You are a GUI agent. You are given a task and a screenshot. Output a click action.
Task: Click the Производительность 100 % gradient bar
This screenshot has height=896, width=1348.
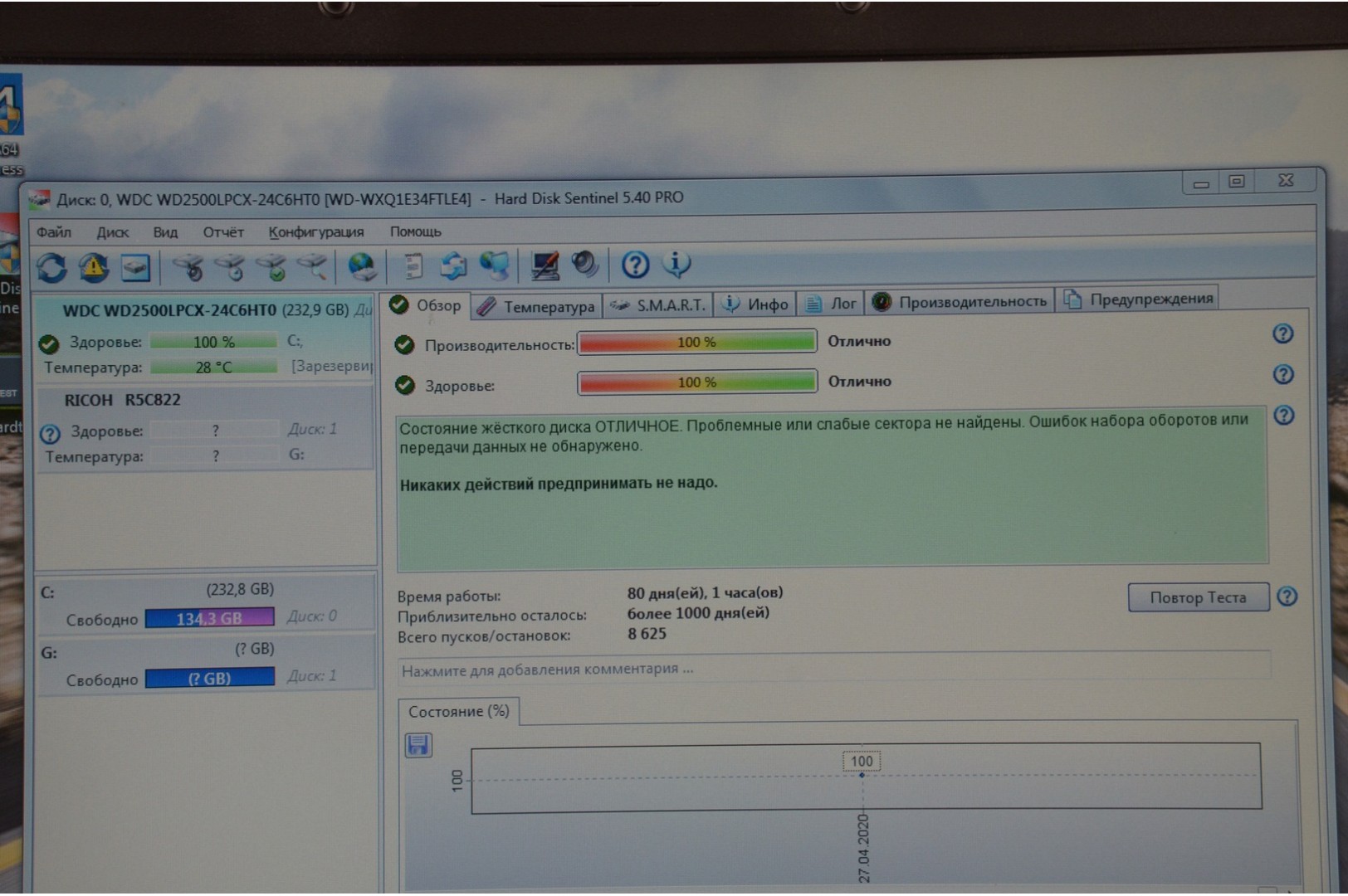pyautogui.click(x=697, y=342)
